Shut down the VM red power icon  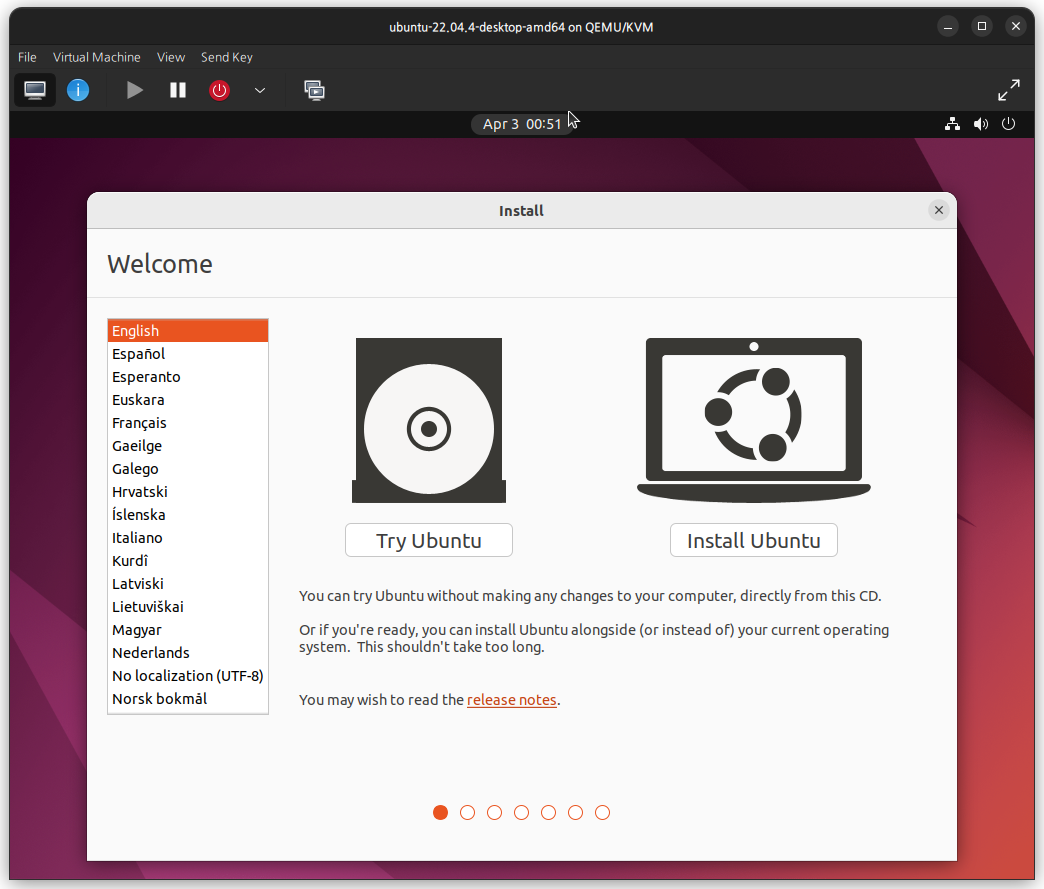click(x=219, y=90)
